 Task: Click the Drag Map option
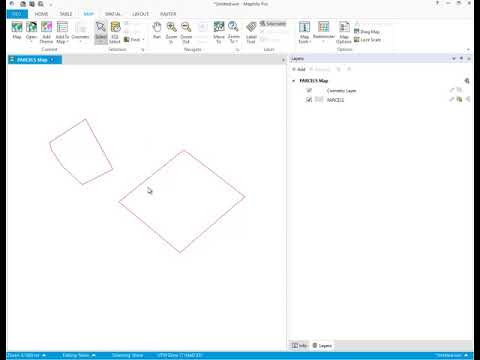367,32
